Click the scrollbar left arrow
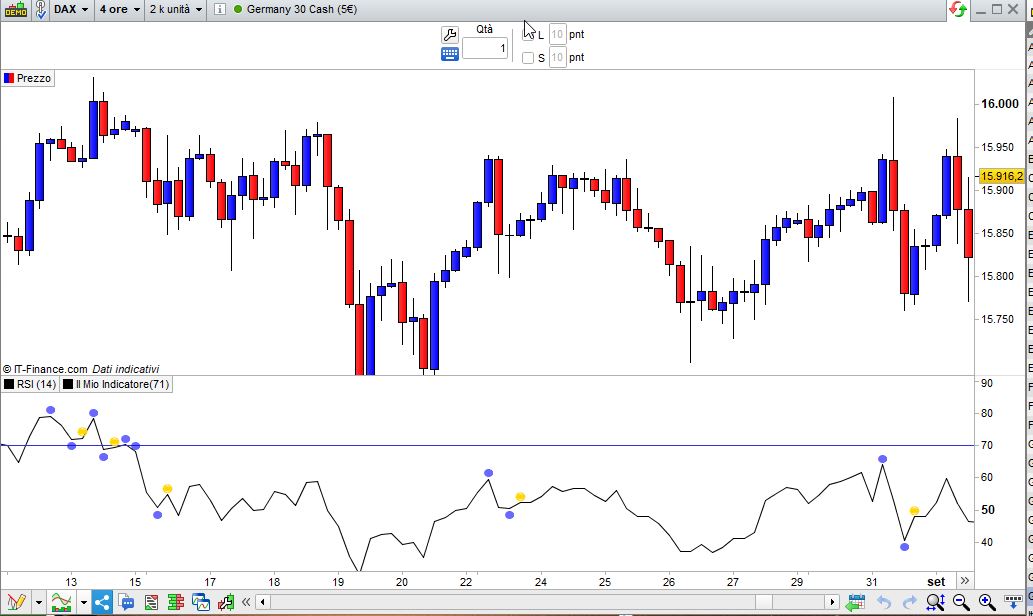The height and width of the screenshot is (616, 1033). pyautogui.click(x=263, y=602)
